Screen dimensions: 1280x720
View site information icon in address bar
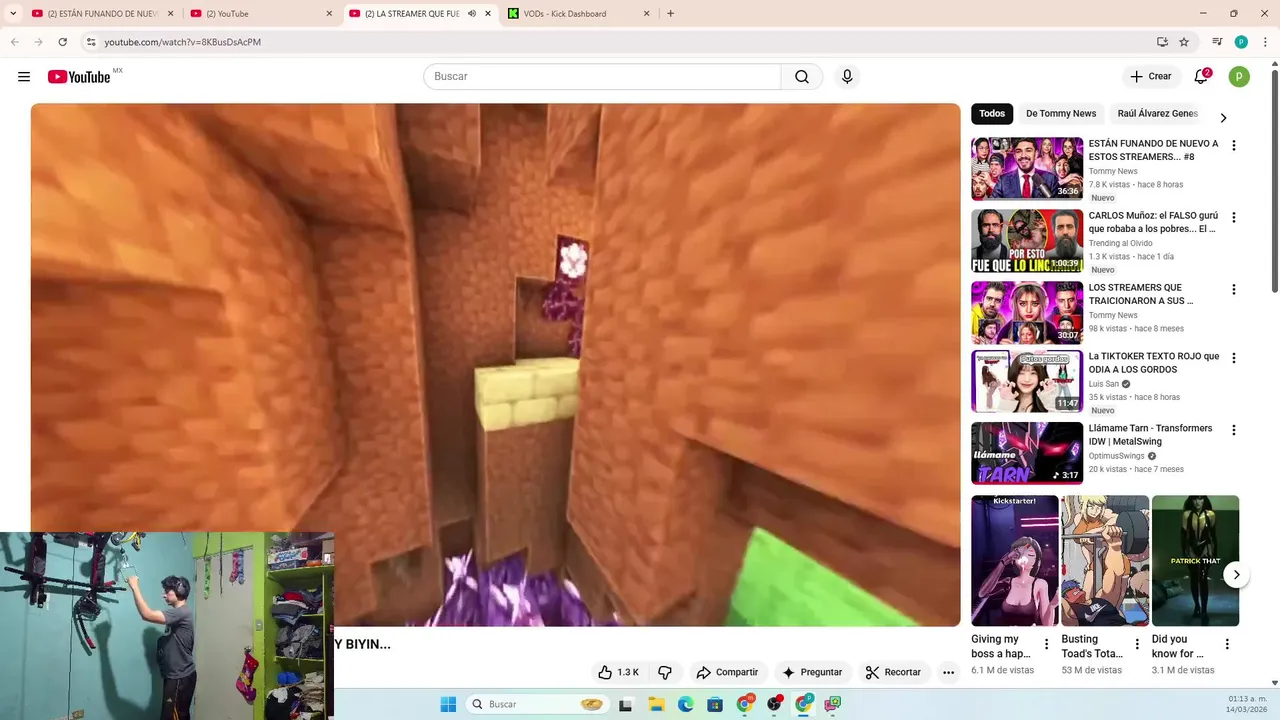[91, 42]
